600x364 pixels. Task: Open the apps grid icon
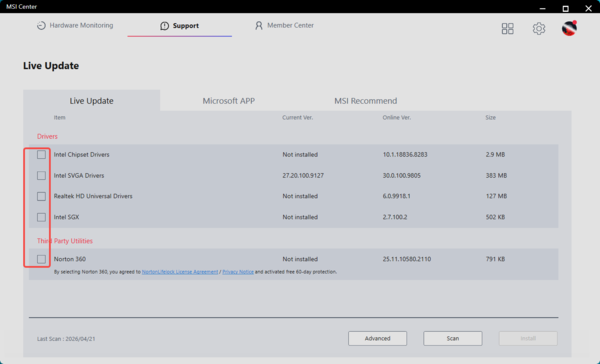[507, 28]
